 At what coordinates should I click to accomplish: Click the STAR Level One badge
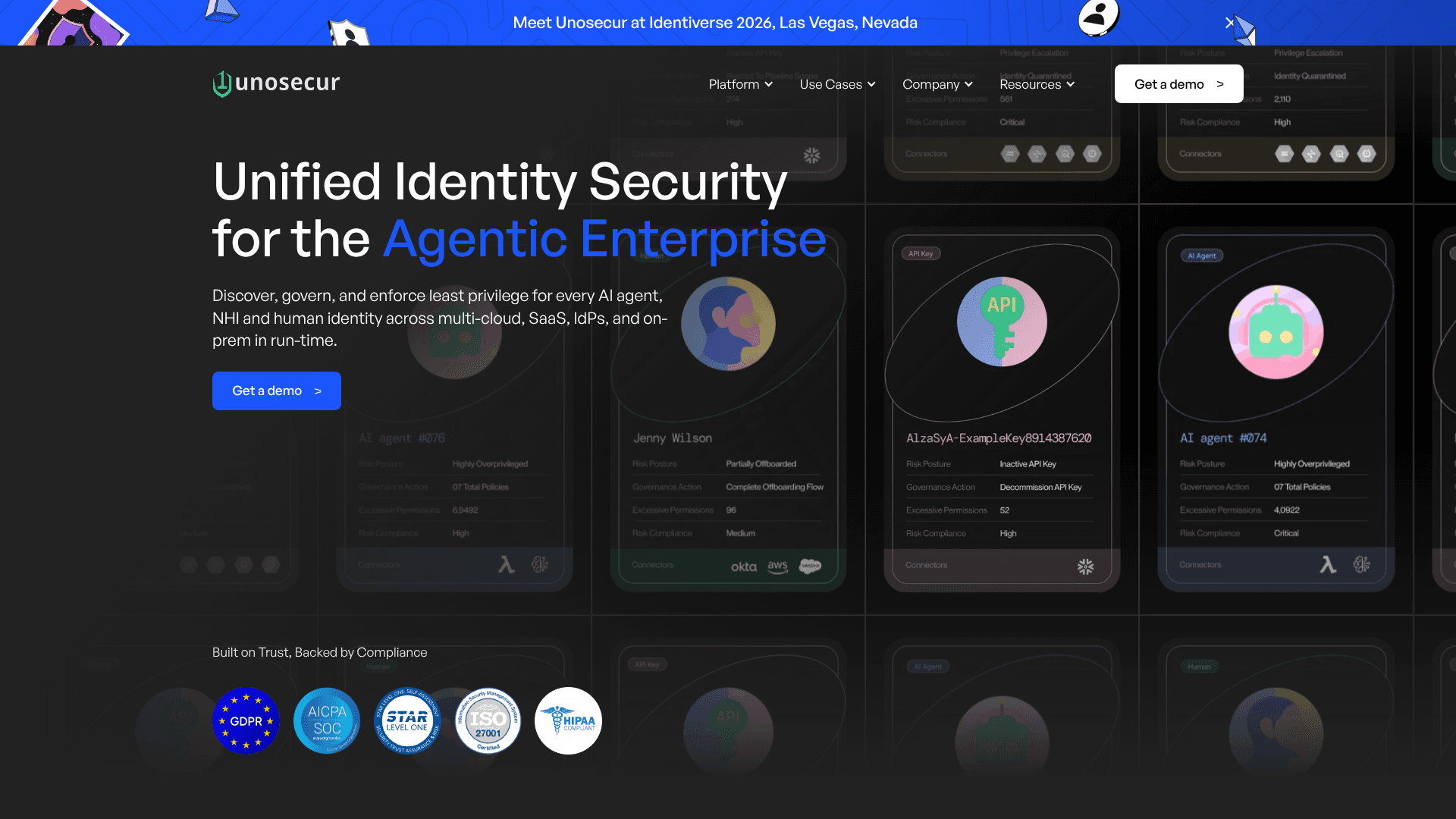point(407,720)
